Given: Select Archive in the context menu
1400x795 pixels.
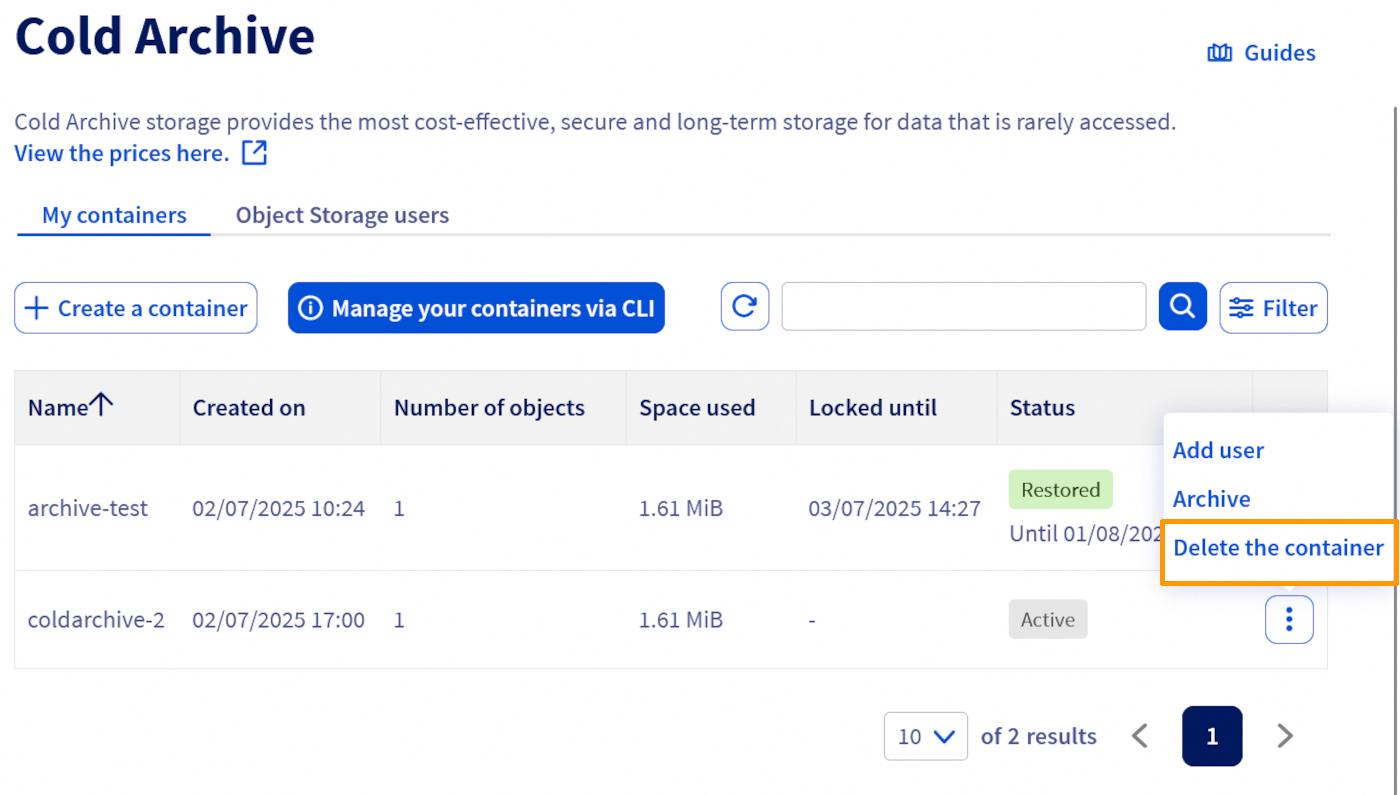Looking at the screenshot, I should coord(1211,498).
